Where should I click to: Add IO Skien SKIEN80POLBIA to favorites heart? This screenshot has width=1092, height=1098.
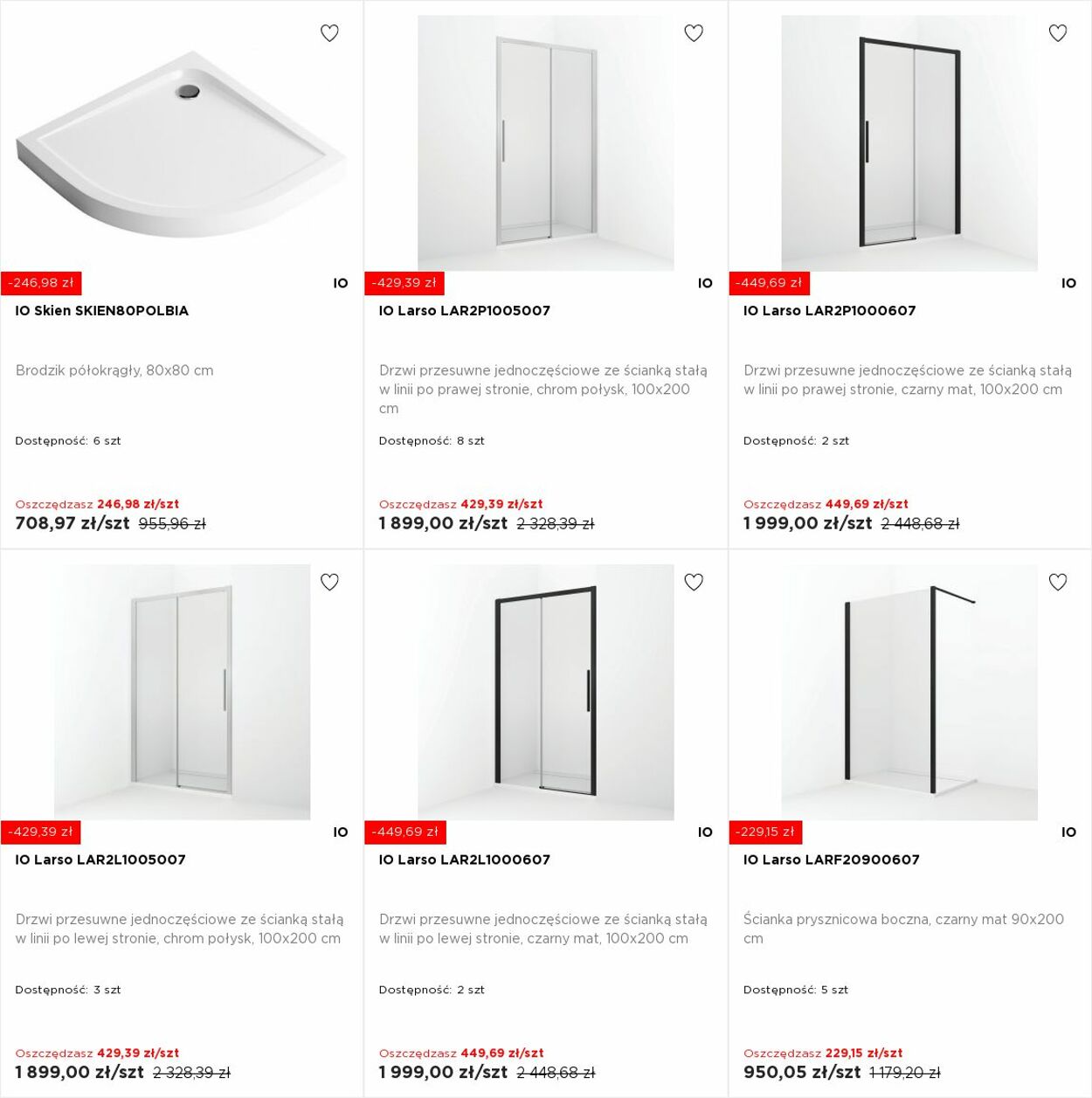pyautogui.click(x=329, y=33)
